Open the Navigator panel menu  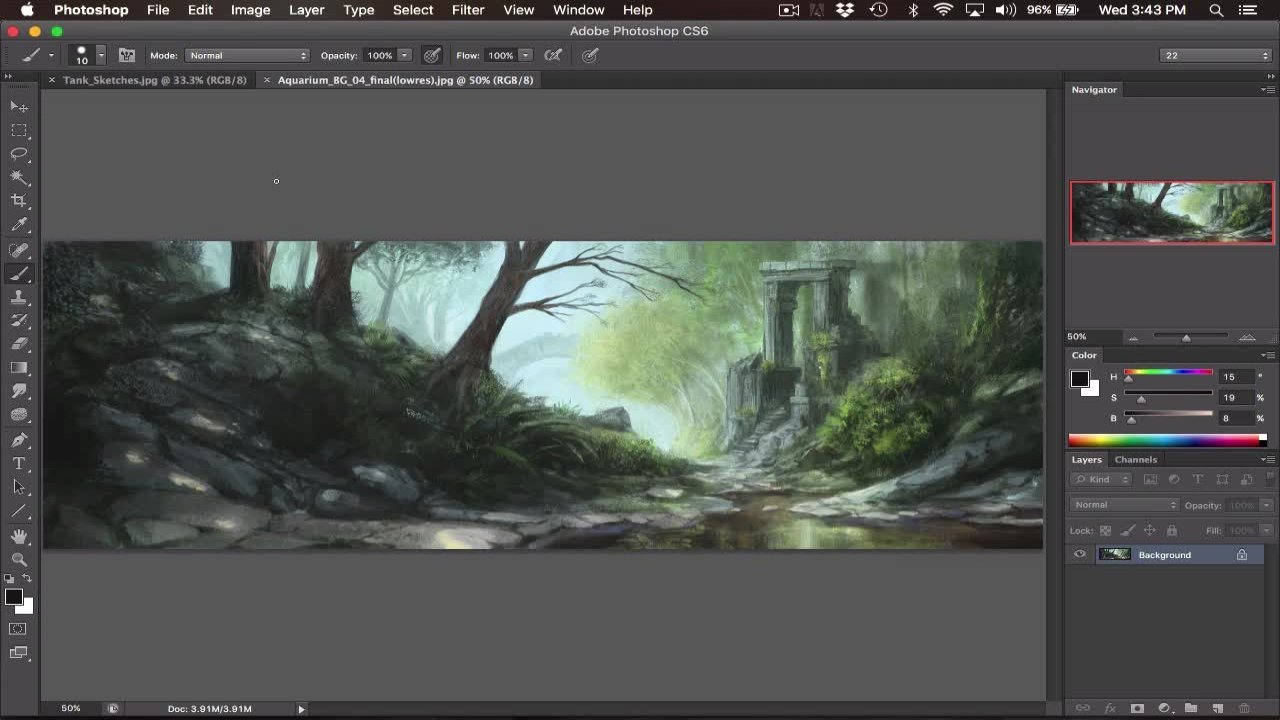pyautogui.click(x=1267, y=90)
